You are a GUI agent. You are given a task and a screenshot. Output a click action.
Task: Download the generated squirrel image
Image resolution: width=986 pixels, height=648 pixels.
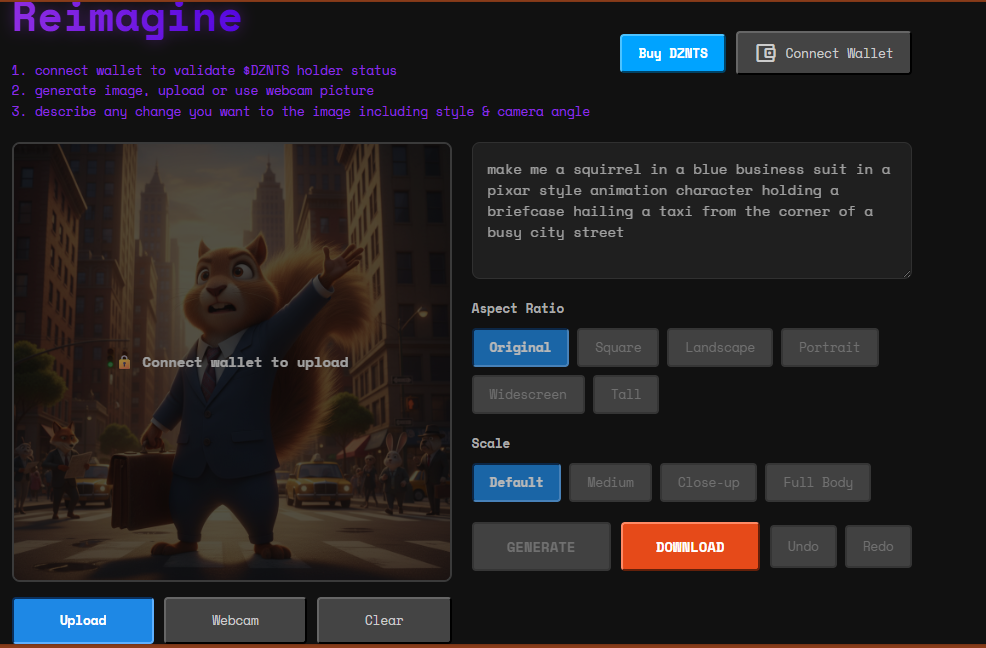click(x=690, y=547)
